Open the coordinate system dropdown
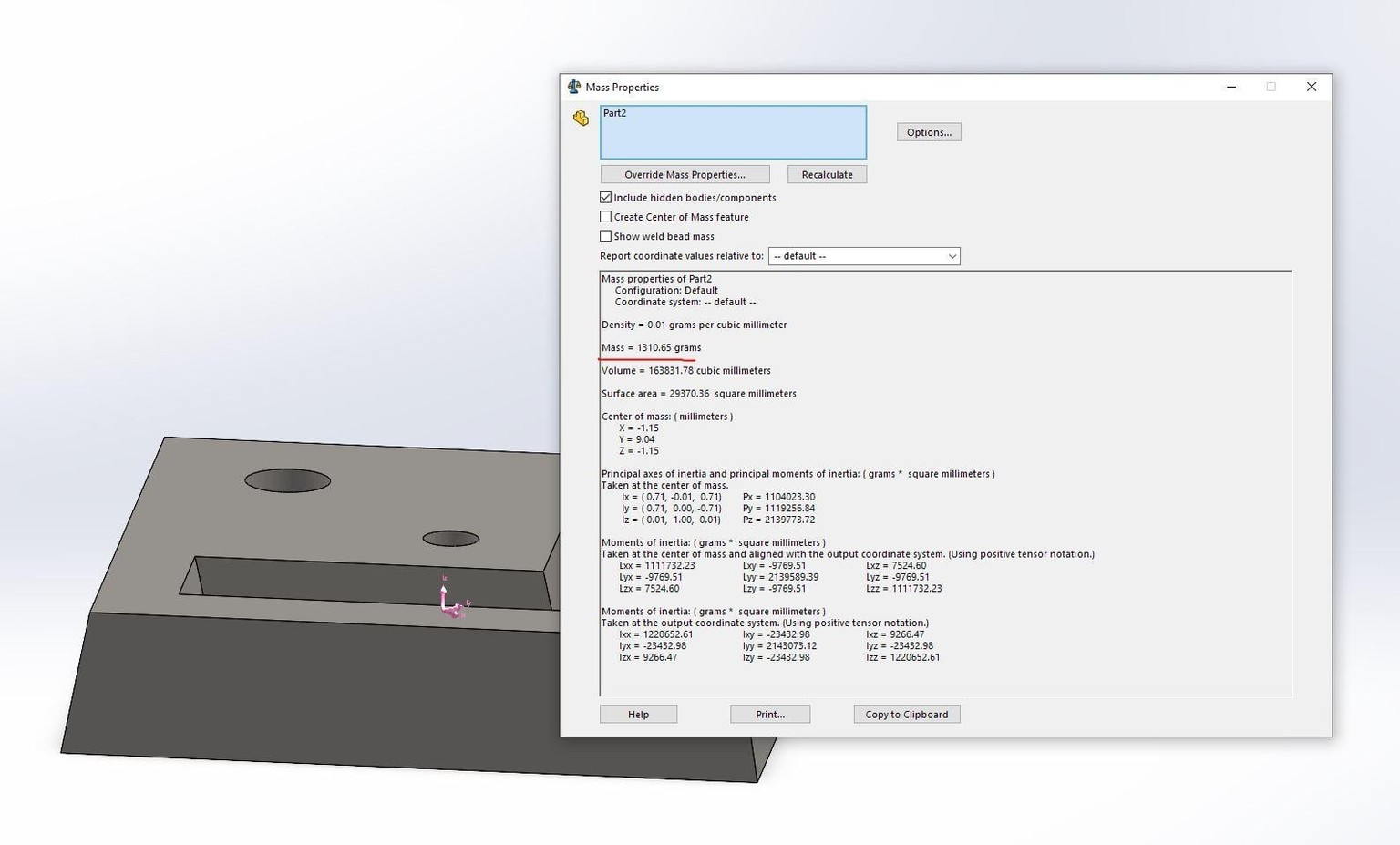The width and height of the screenshot is (1400, 845). pos(864,256)
